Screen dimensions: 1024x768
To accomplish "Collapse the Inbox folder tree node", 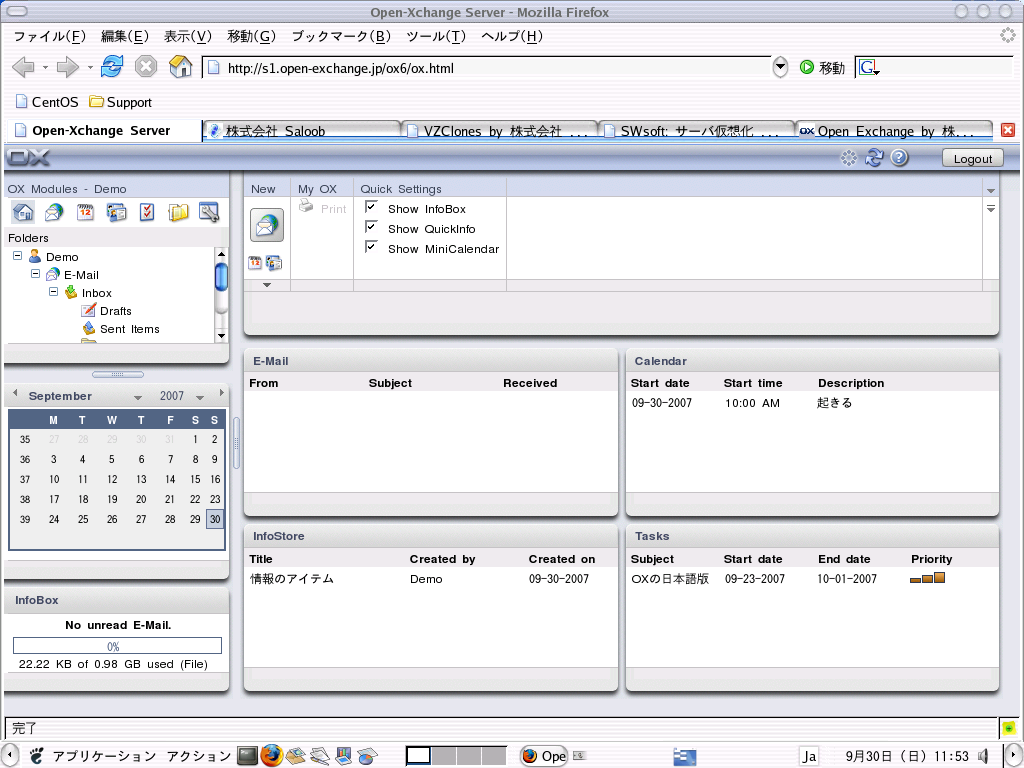I will (x=54, y=292).
